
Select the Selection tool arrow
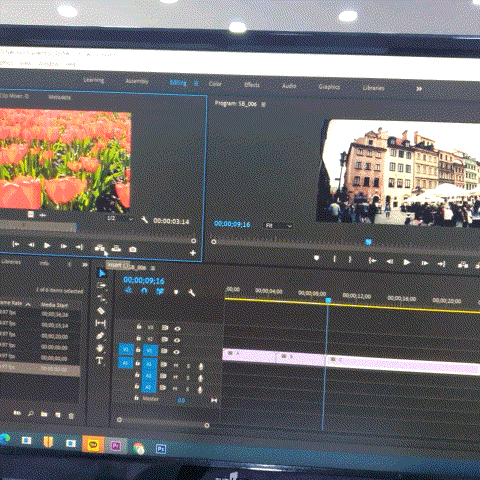tap(102, 273)
